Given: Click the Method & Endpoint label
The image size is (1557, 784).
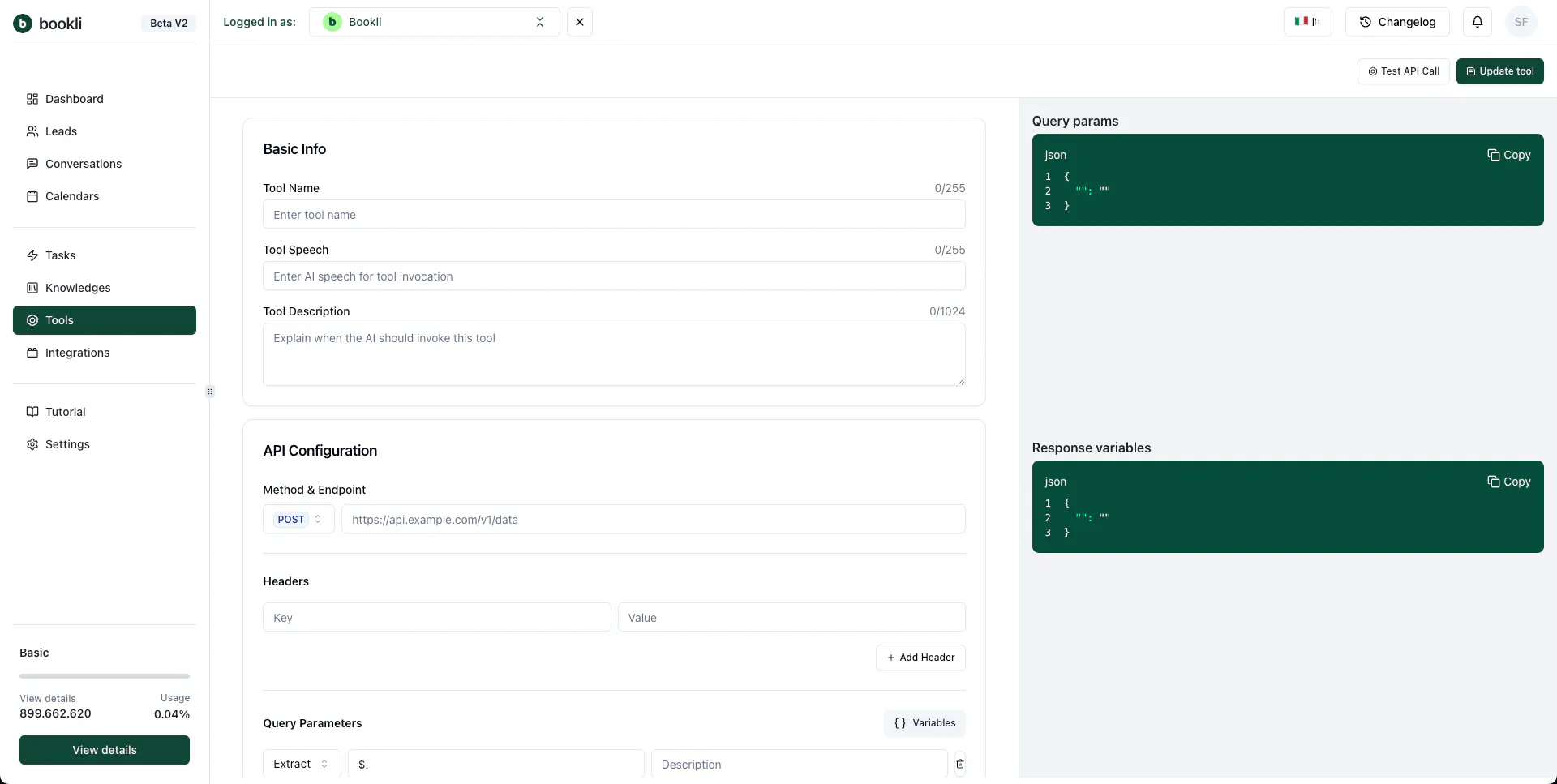Looking at the screenshot, I should (x=315, y=490).
